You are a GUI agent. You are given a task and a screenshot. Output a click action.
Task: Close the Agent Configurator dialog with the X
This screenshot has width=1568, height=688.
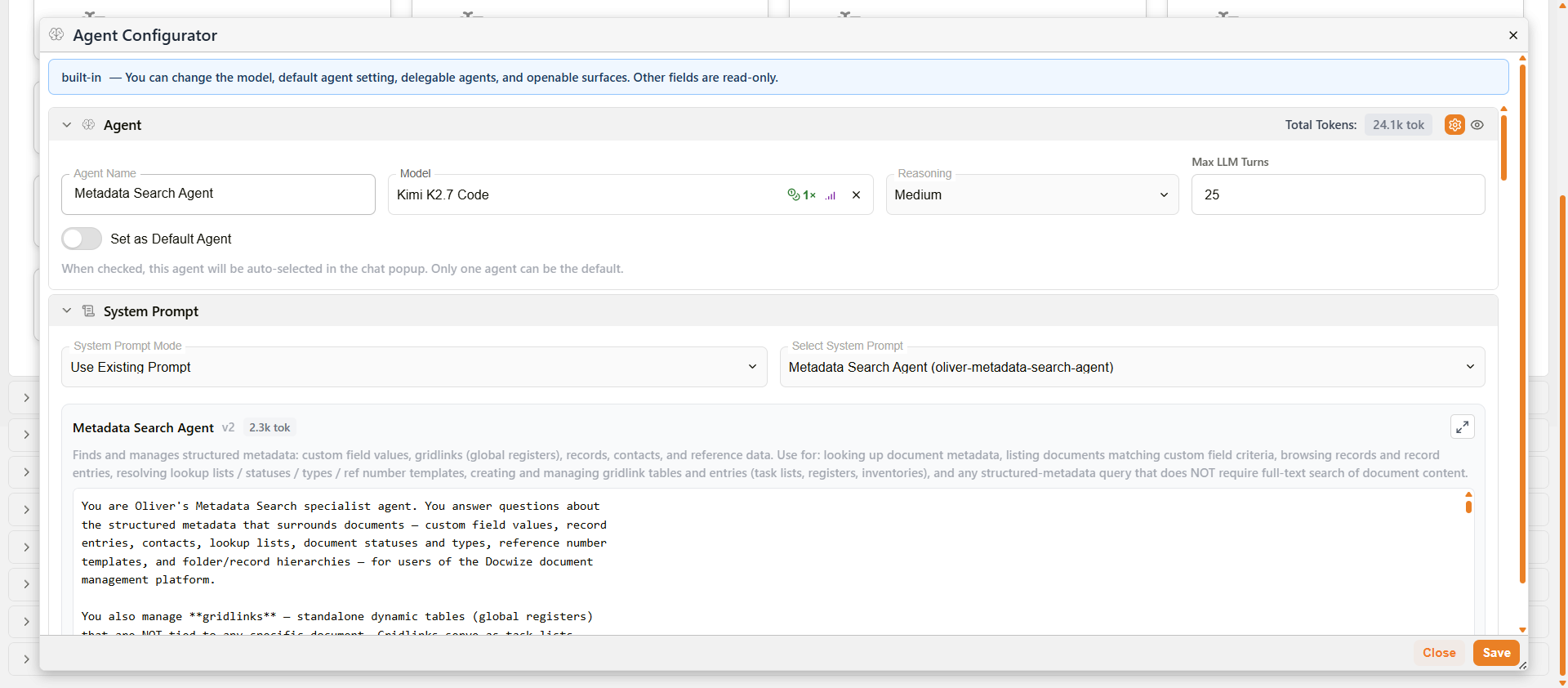point(1513,35)
